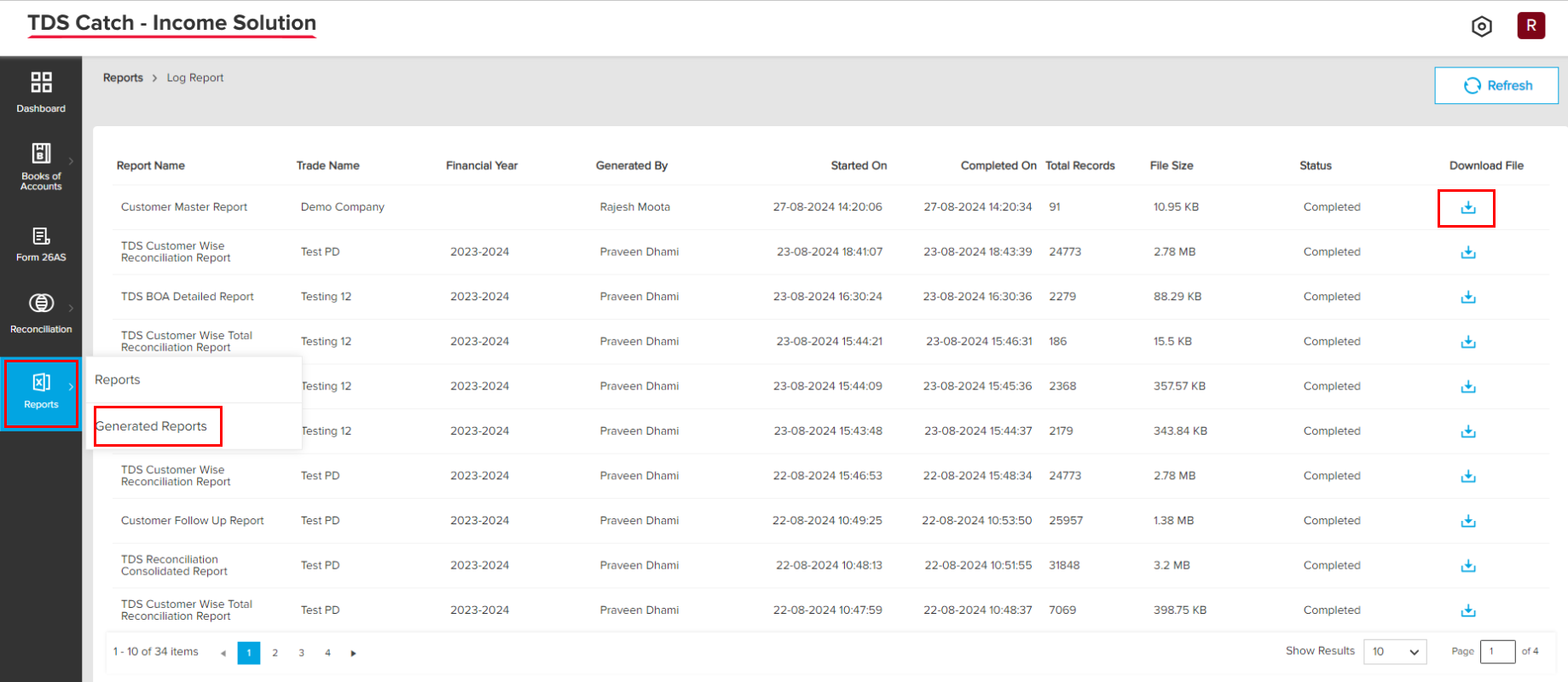1568x682 pixels.
Task: Go to page 3 in pagination
Action: click(x=301, y=653)
